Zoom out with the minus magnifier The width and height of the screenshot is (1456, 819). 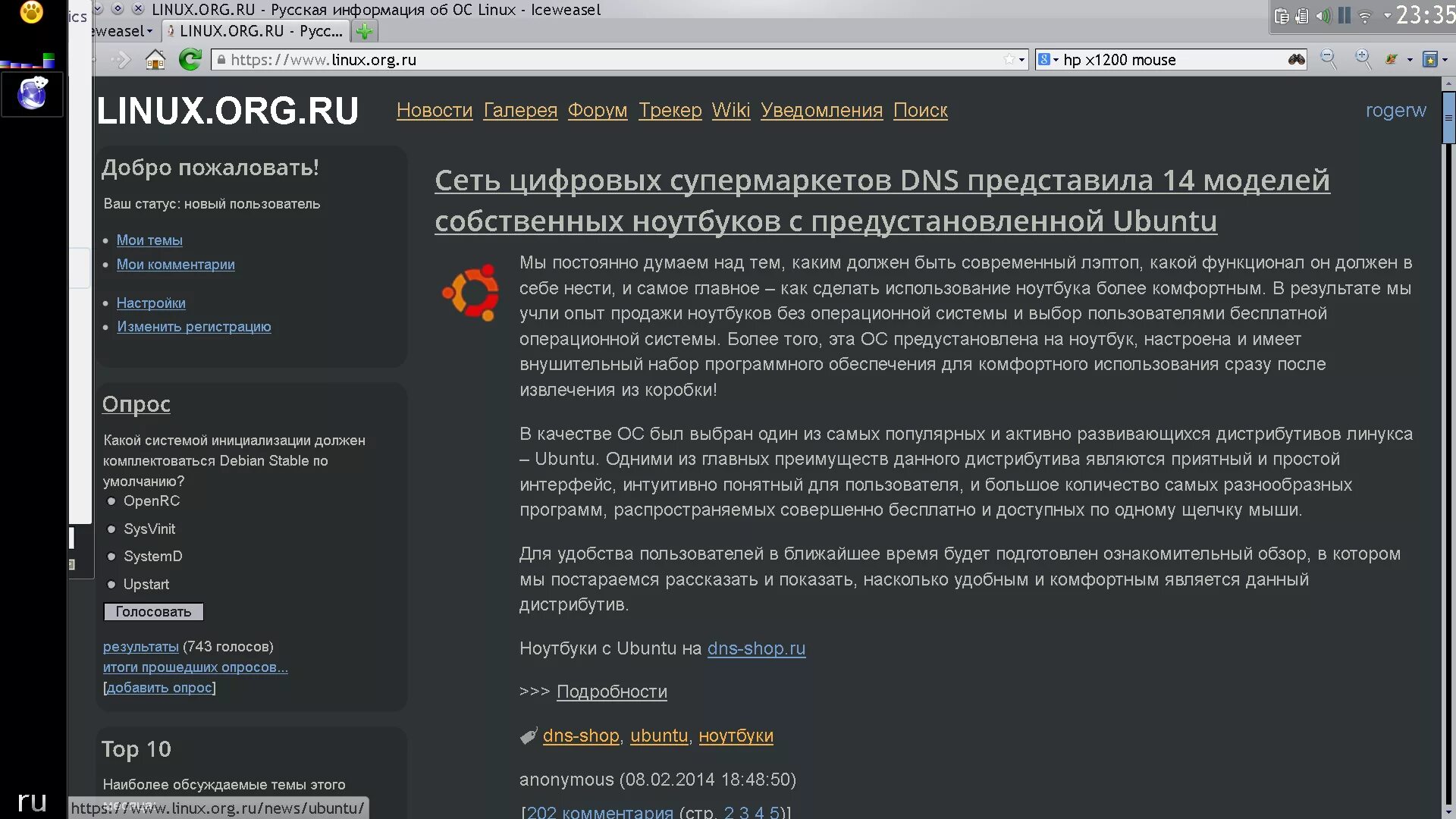(1328, 59)
